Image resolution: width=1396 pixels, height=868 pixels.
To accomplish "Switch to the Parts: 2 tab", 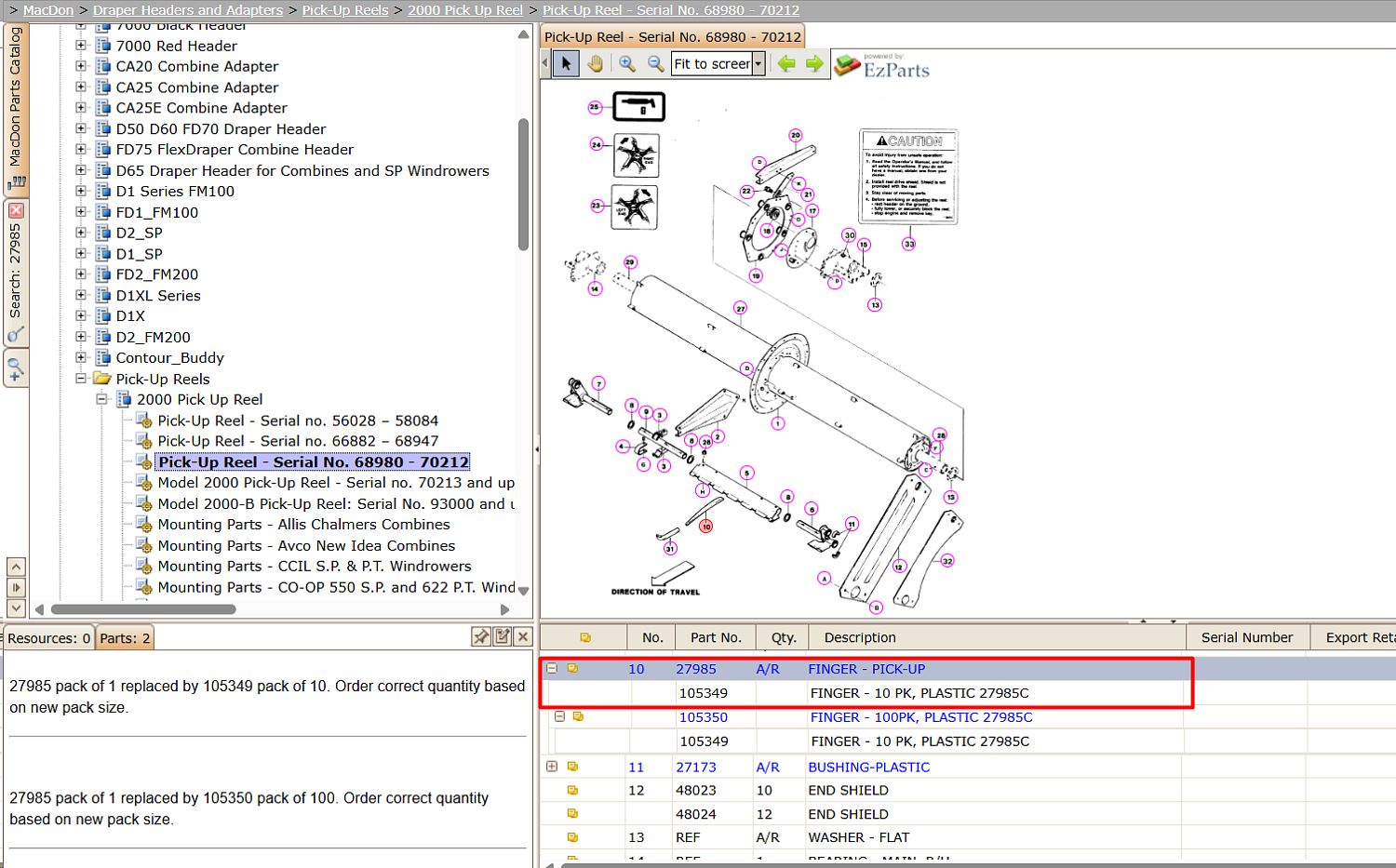I will click(x=125, y=638).
